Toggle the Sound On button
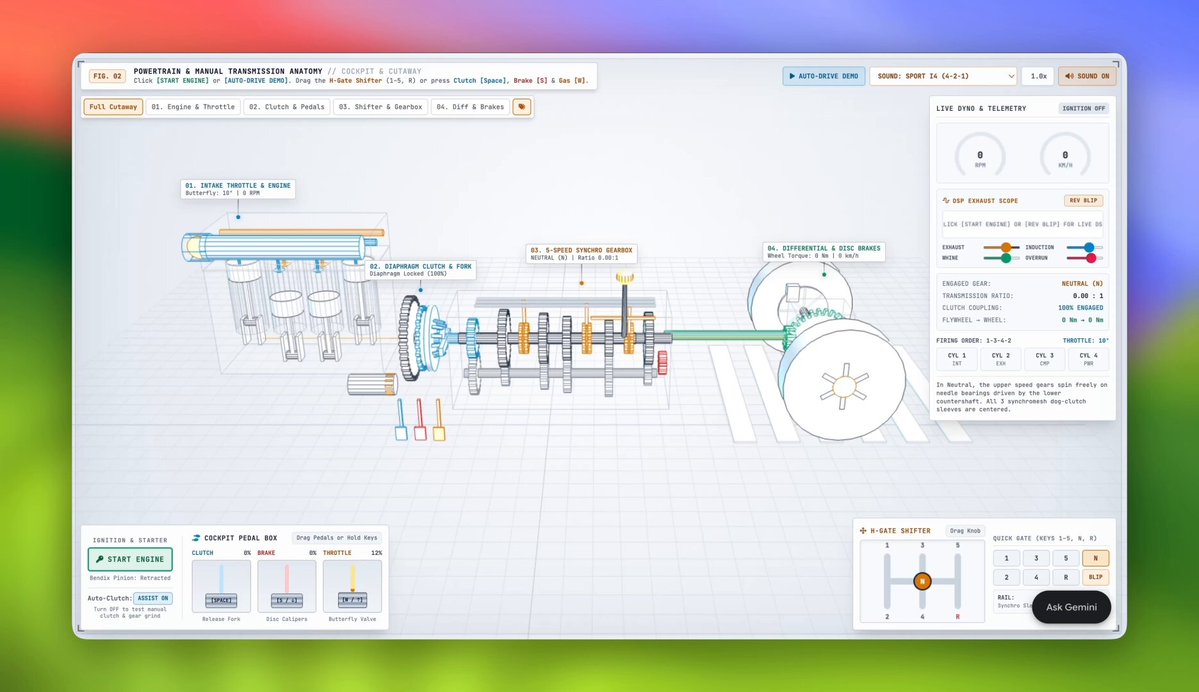The image size is (1199, 692). [1087, 76]
